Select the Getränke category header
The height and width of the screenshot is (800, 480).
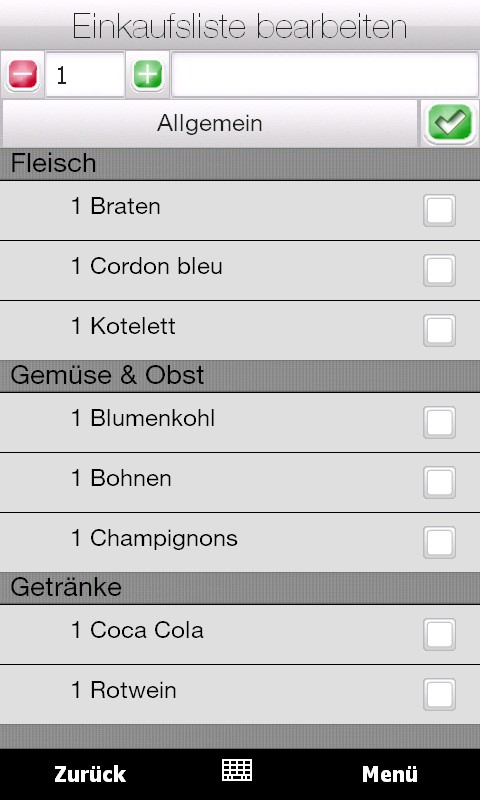(x=240, y=588)
